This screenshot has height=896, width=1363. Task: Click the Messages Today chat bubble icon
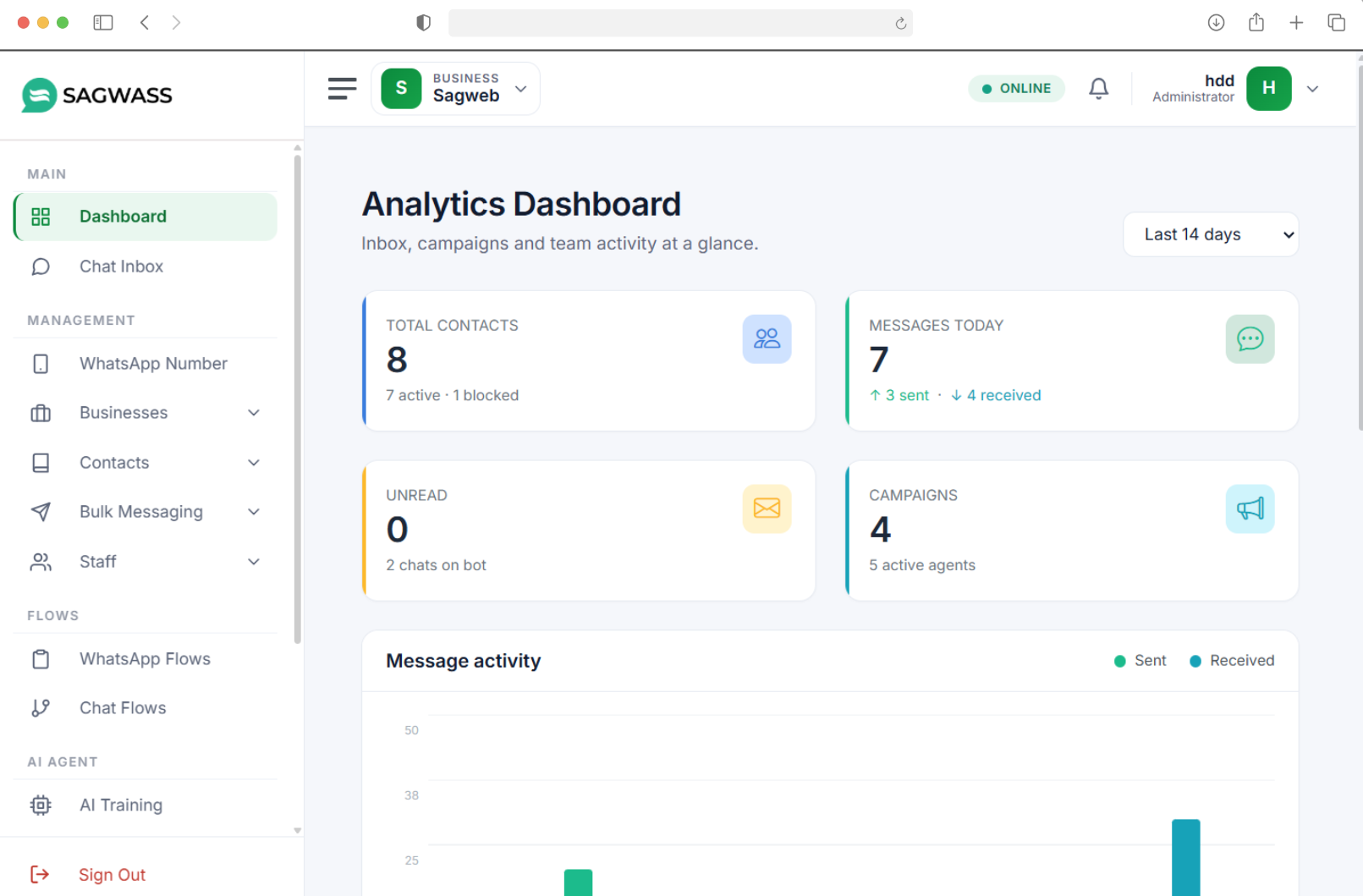click(1250, 339)
